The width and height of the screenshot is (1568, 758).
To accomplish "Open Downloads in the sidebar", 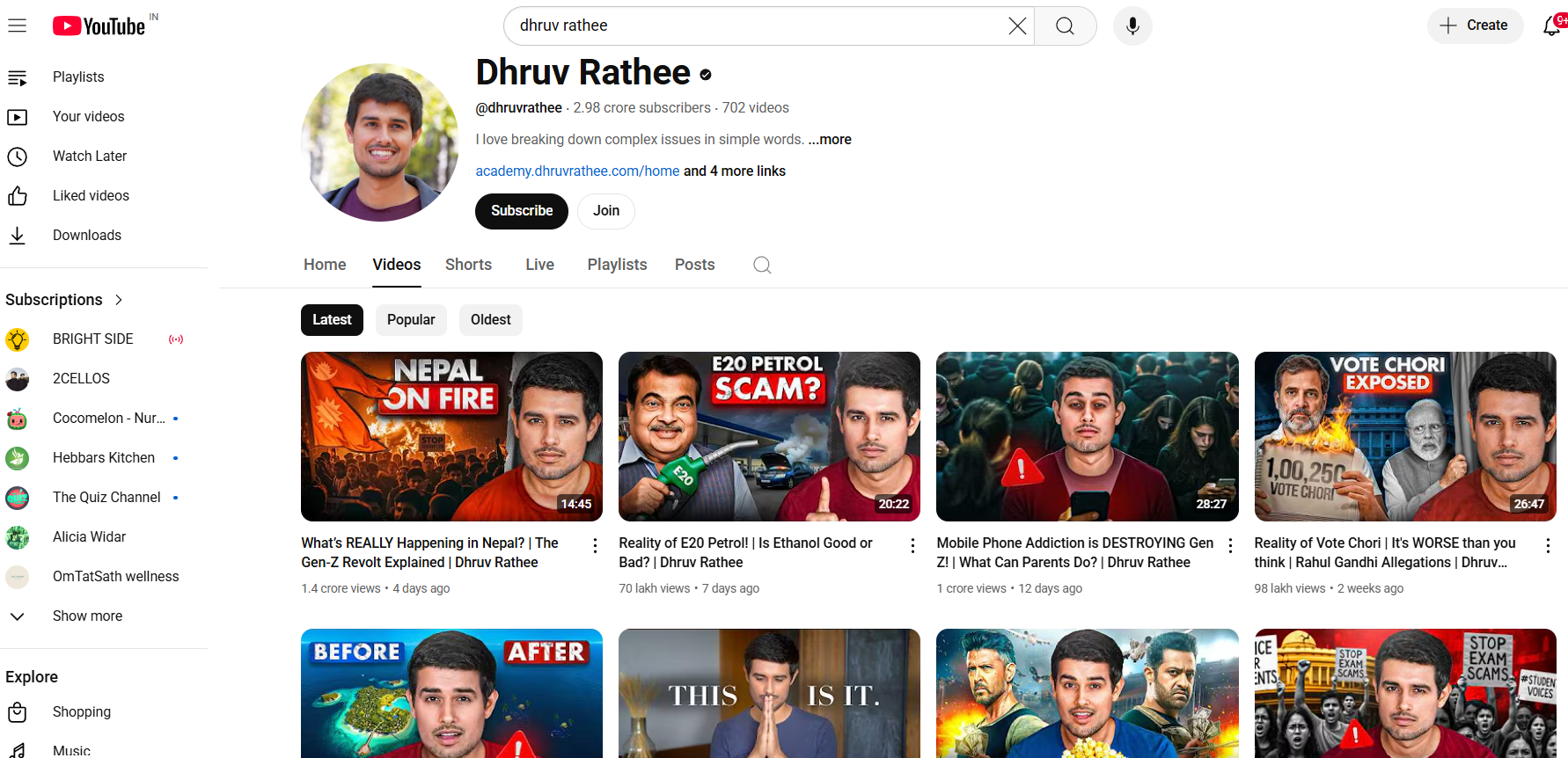I will (104, 236).
